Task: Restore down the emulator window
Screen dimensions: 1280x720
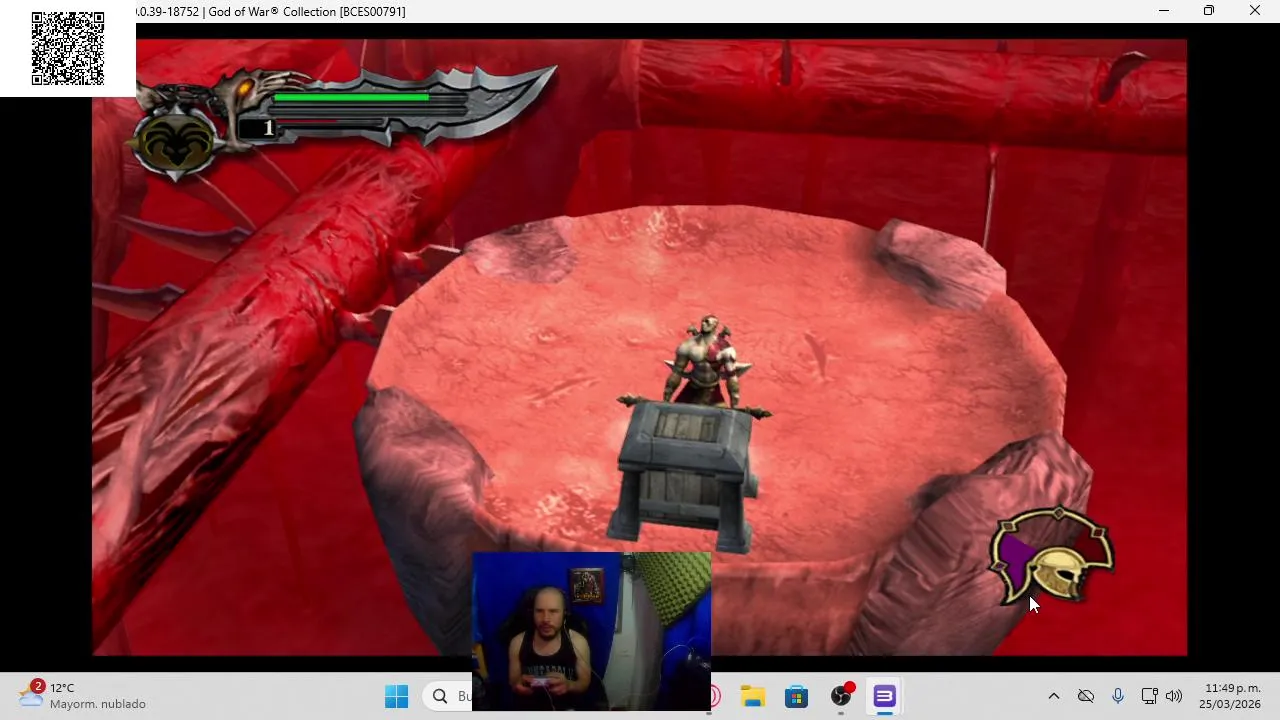Action: (1209, 11)
